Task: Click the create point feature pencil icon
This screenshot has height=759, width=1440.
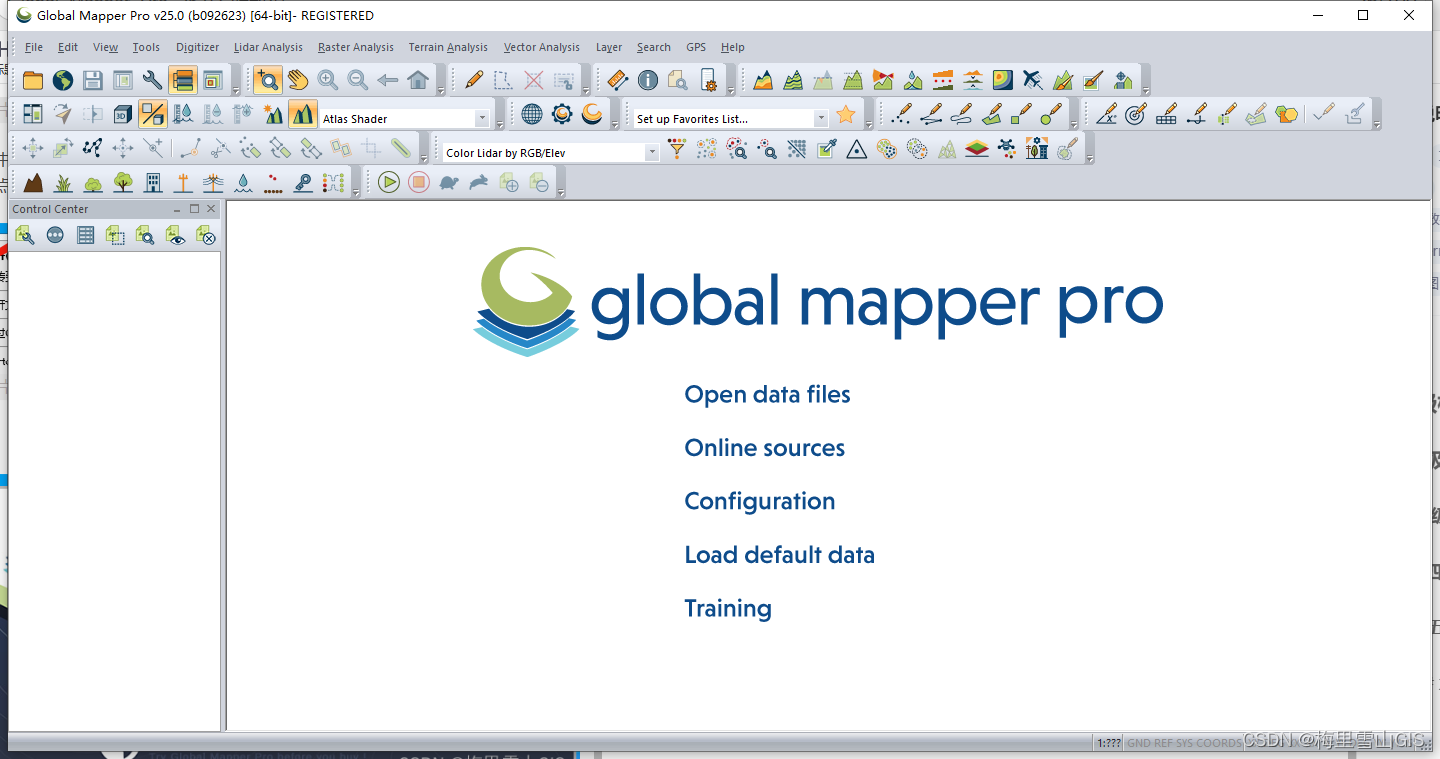Action: [901, 114]
